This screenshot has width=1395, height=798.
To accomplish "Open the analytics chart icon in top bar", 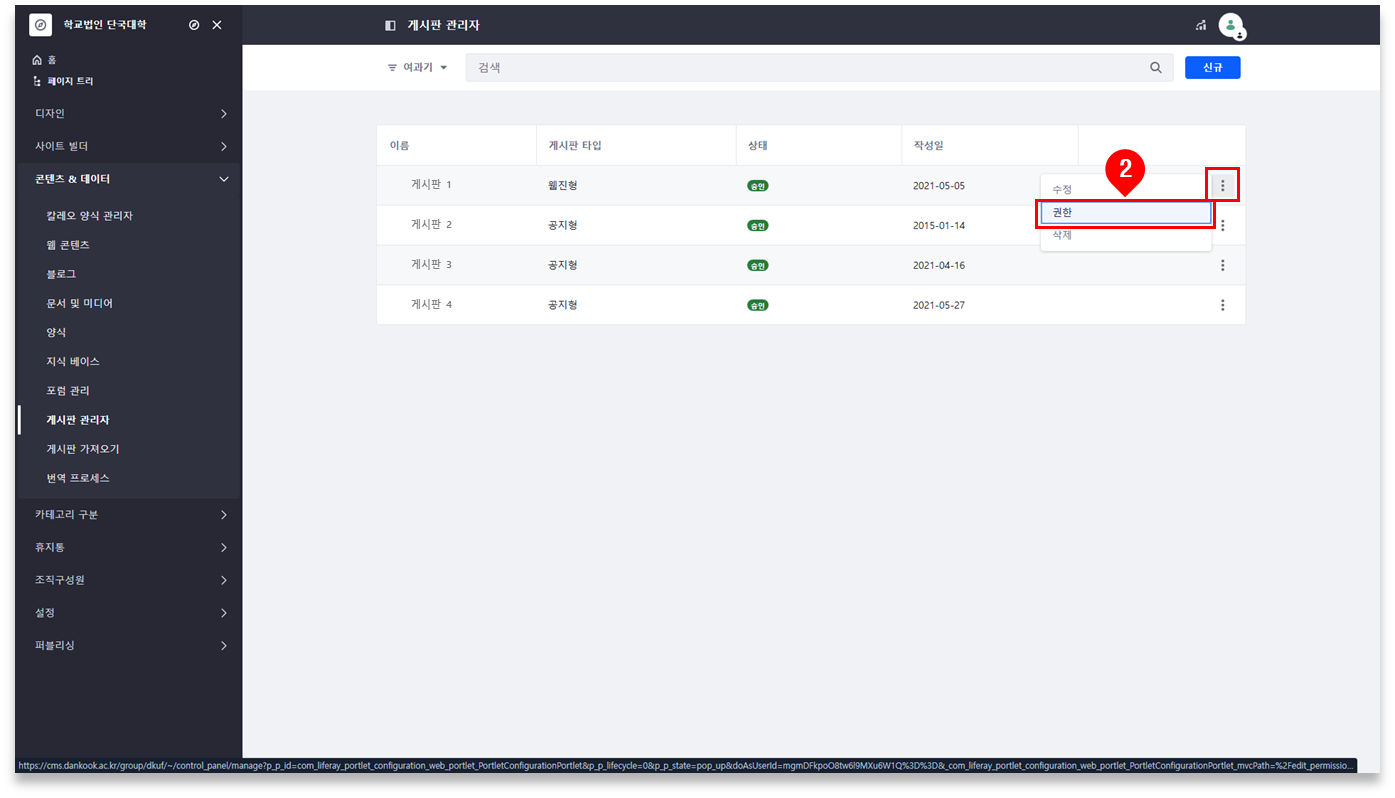I will (x=1200, y=25).
